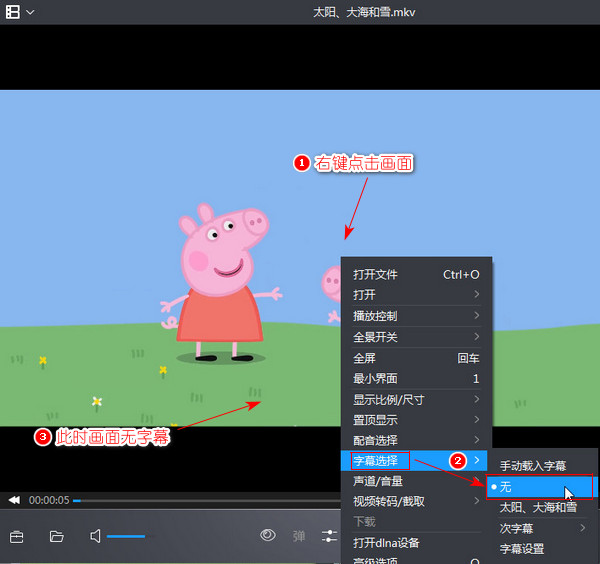Open 字幕设置 subtitle settings

pyautogui.click(x=541, y=549)
